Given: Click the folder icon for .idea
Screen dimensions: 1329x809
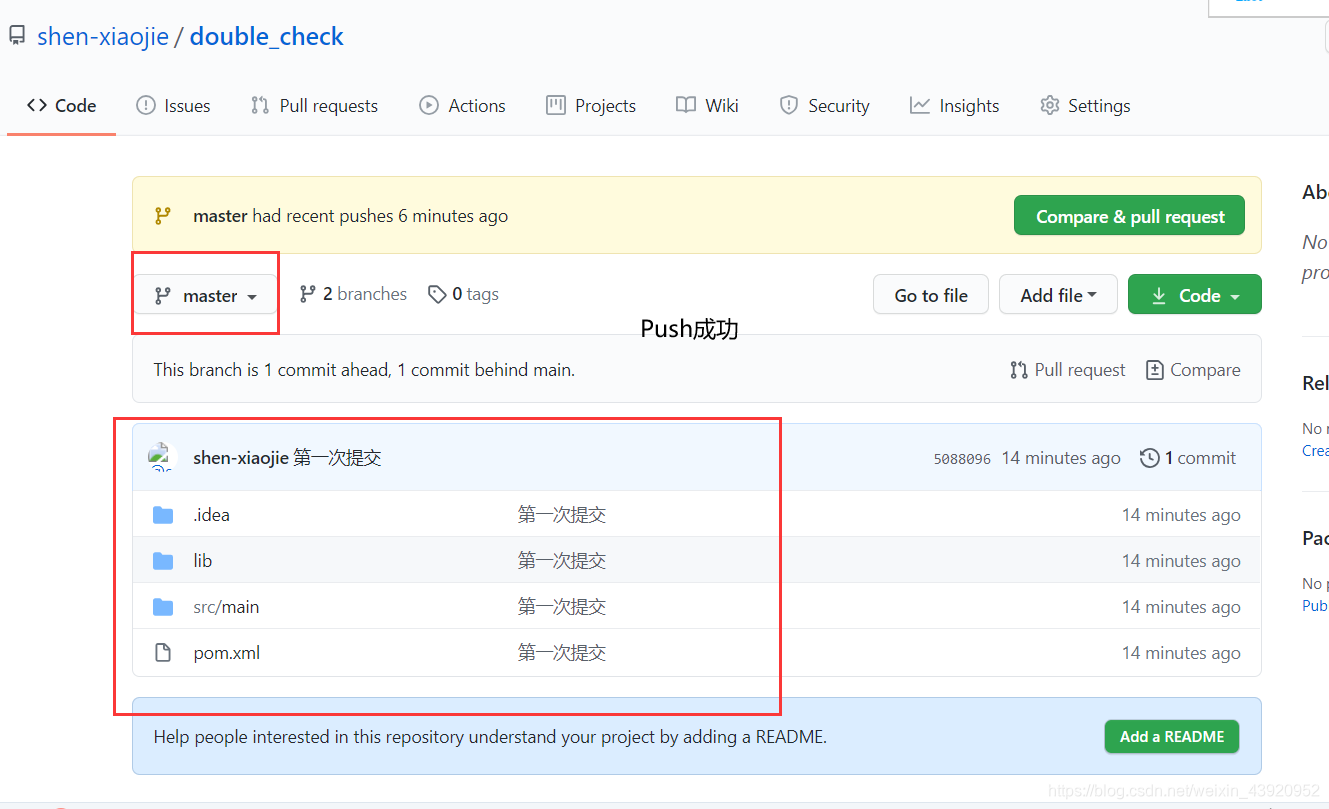Looking at the screenshot, I should point(163,515).
